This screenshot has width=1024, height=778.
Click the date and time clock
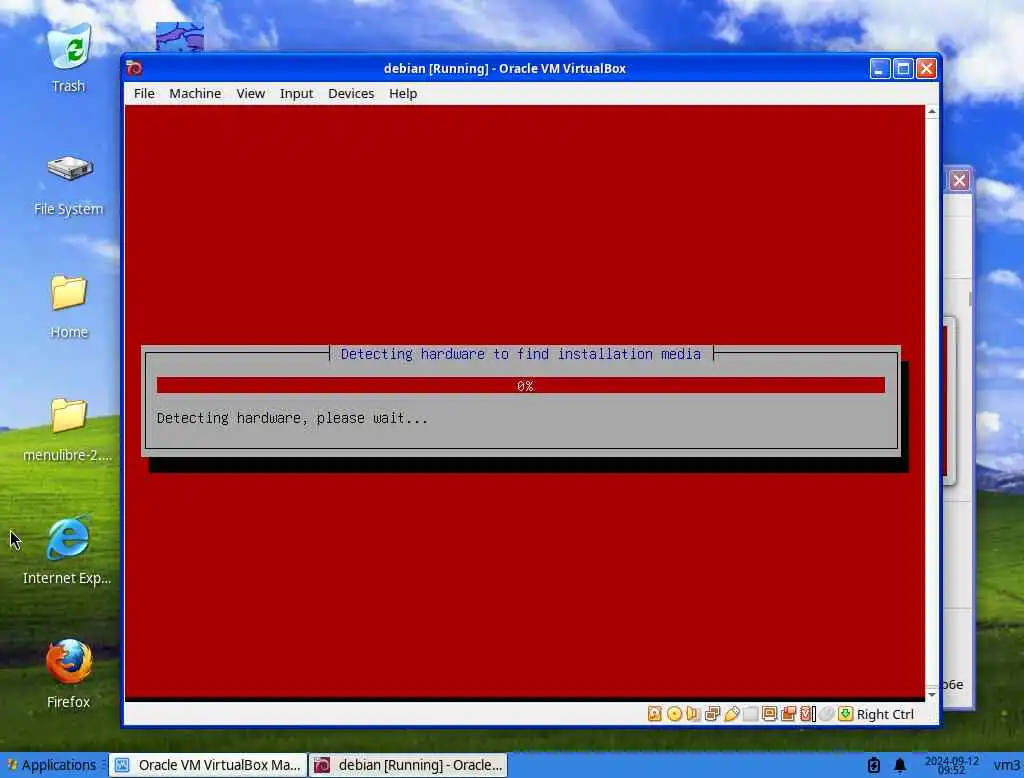(952, 765)
